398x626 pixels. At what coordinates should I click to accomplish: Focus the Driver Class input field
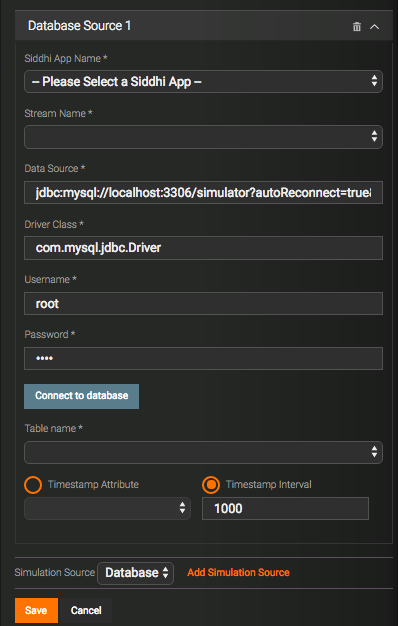203,248
